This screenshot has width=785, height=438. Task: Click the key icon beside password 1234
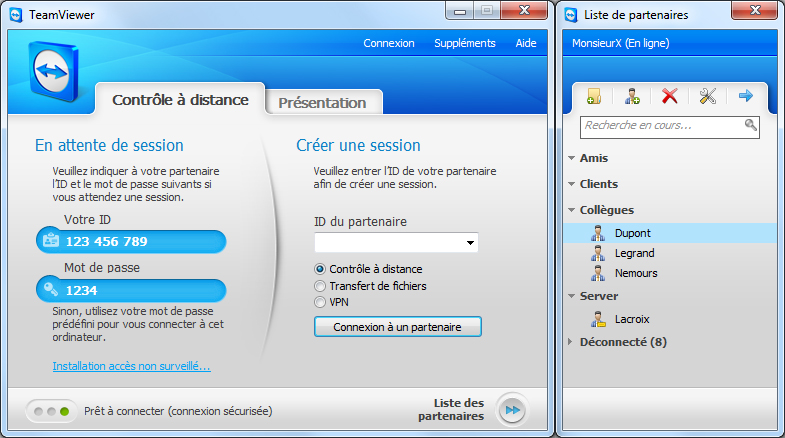click(x=51, y=289)
